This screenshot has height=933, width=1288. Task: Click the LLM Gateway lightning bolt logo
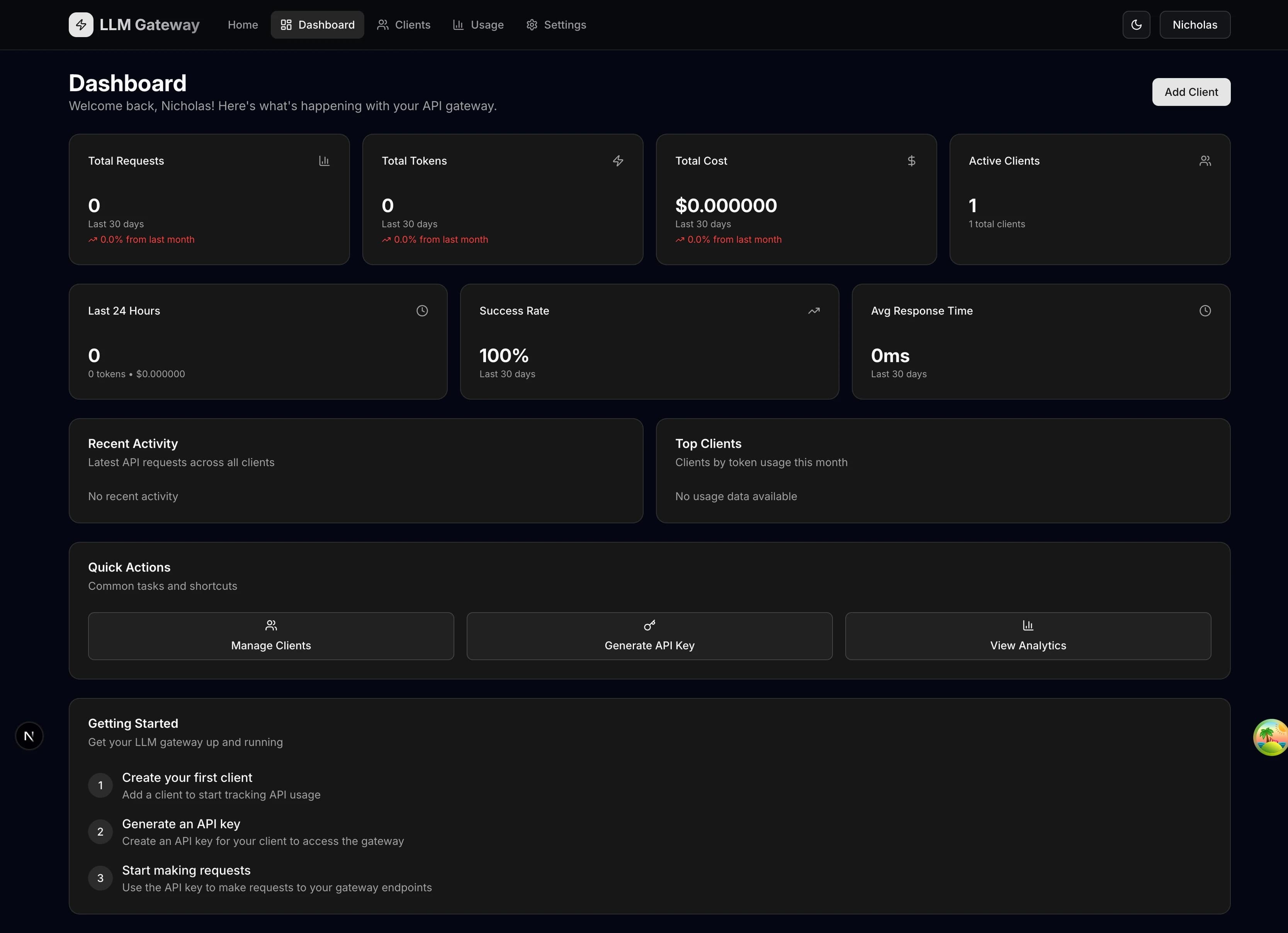tap(81, 24)
